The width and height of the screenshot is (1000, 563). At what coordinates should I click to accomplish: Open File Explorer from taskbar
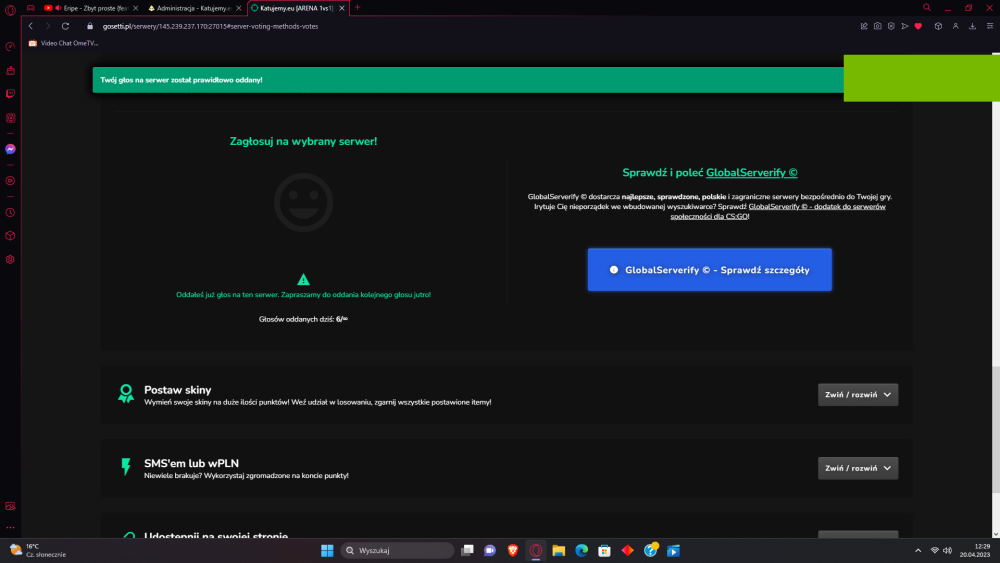[559, 550]
